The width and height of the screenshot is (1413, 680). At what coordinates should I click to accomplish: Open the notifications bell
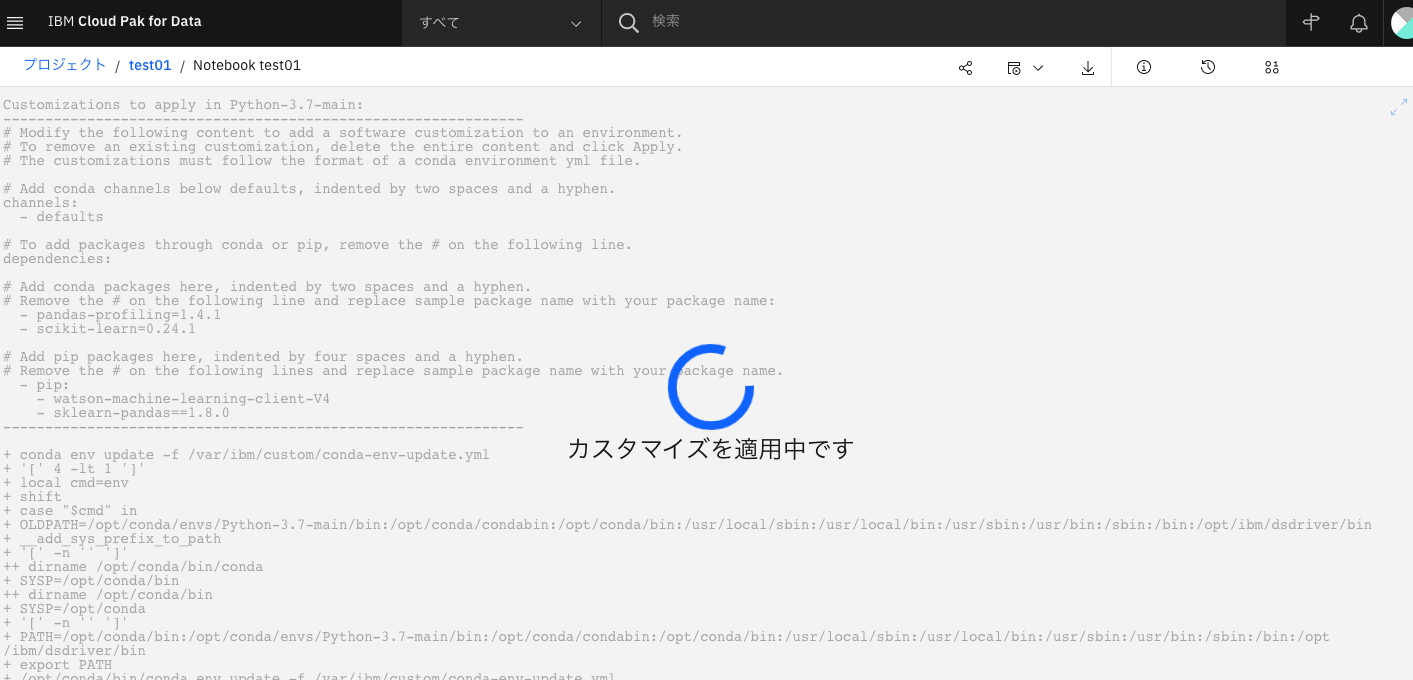(x=1359, y=22)
